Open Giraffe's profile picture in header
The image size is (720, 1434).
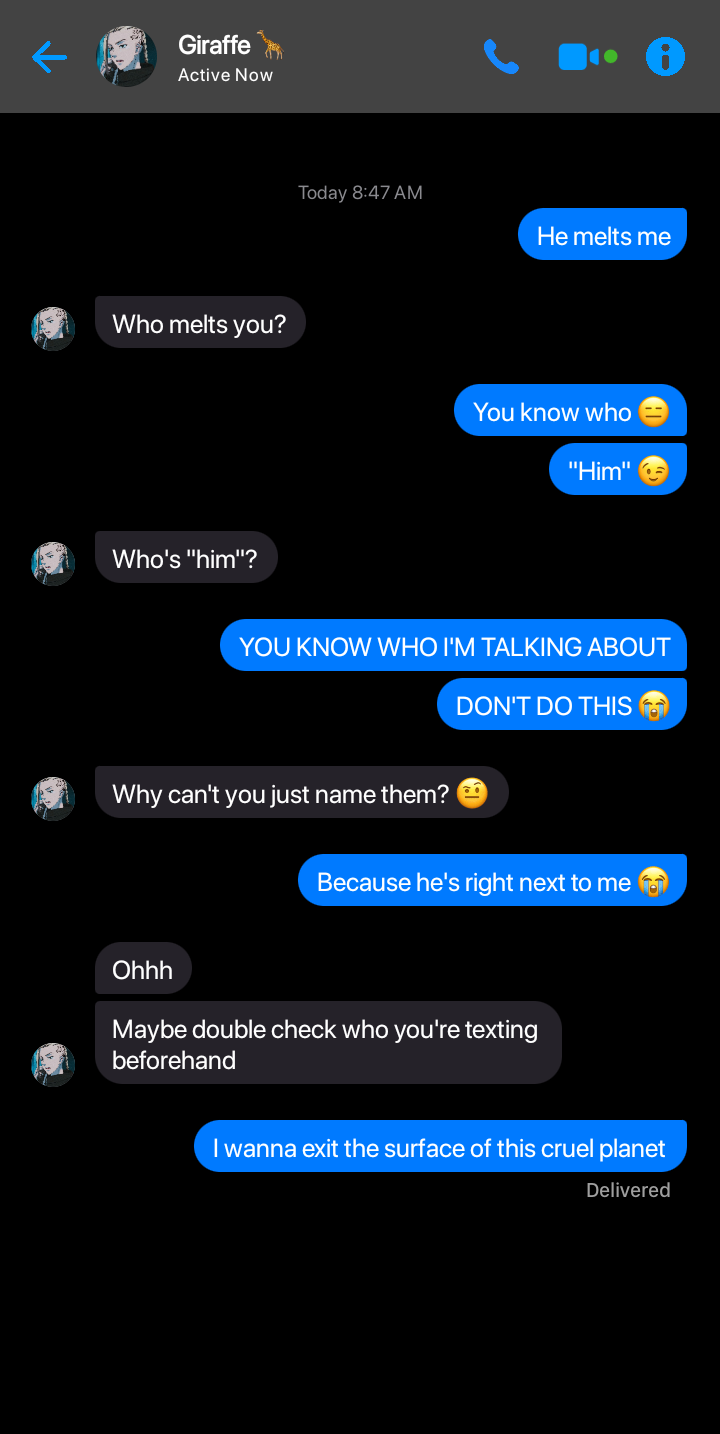click(127, 57)
